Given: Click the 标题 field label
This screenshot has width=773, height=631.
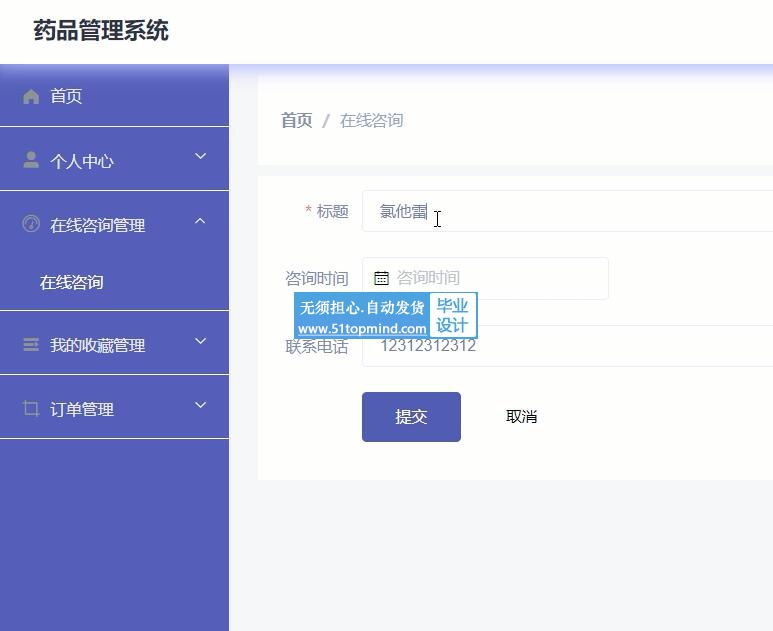Looking at the screenshot, I should [x=332, y=211].
